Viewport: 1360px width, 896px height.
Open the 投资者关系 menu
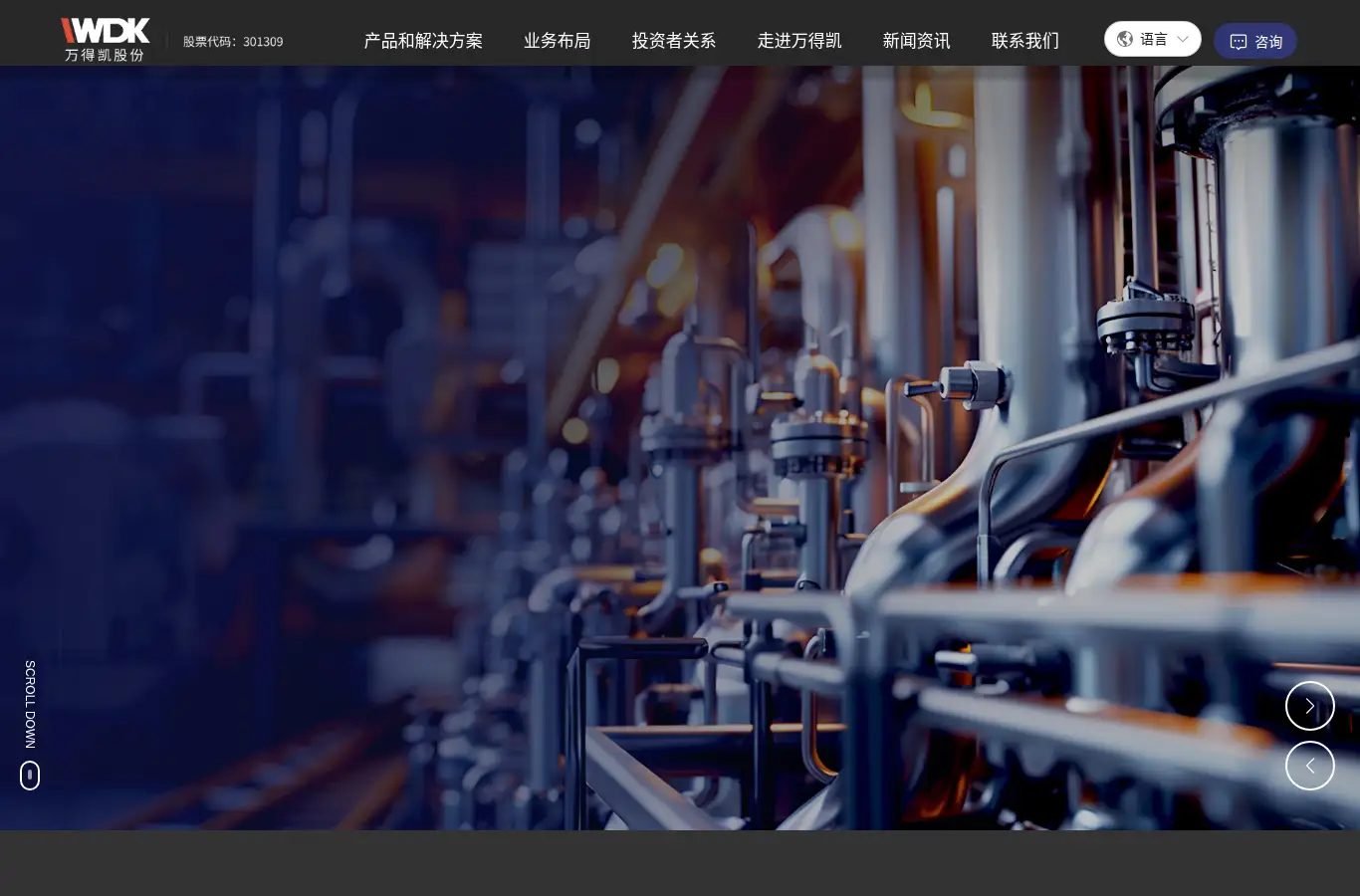point(674,41)
